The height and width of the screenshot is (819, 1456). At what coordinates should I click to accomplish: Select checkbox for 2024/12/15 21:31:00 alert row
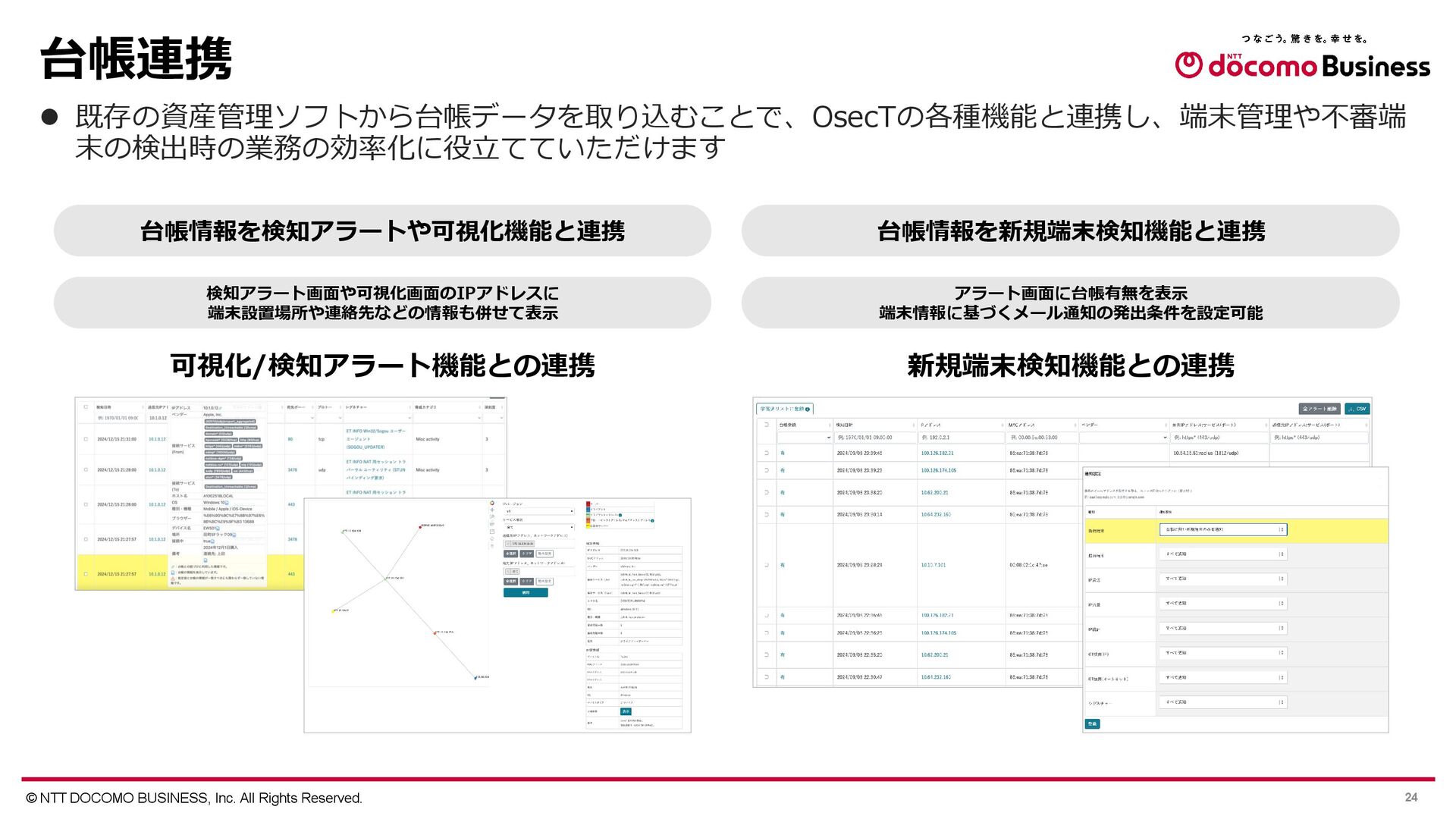pos(86,439)
